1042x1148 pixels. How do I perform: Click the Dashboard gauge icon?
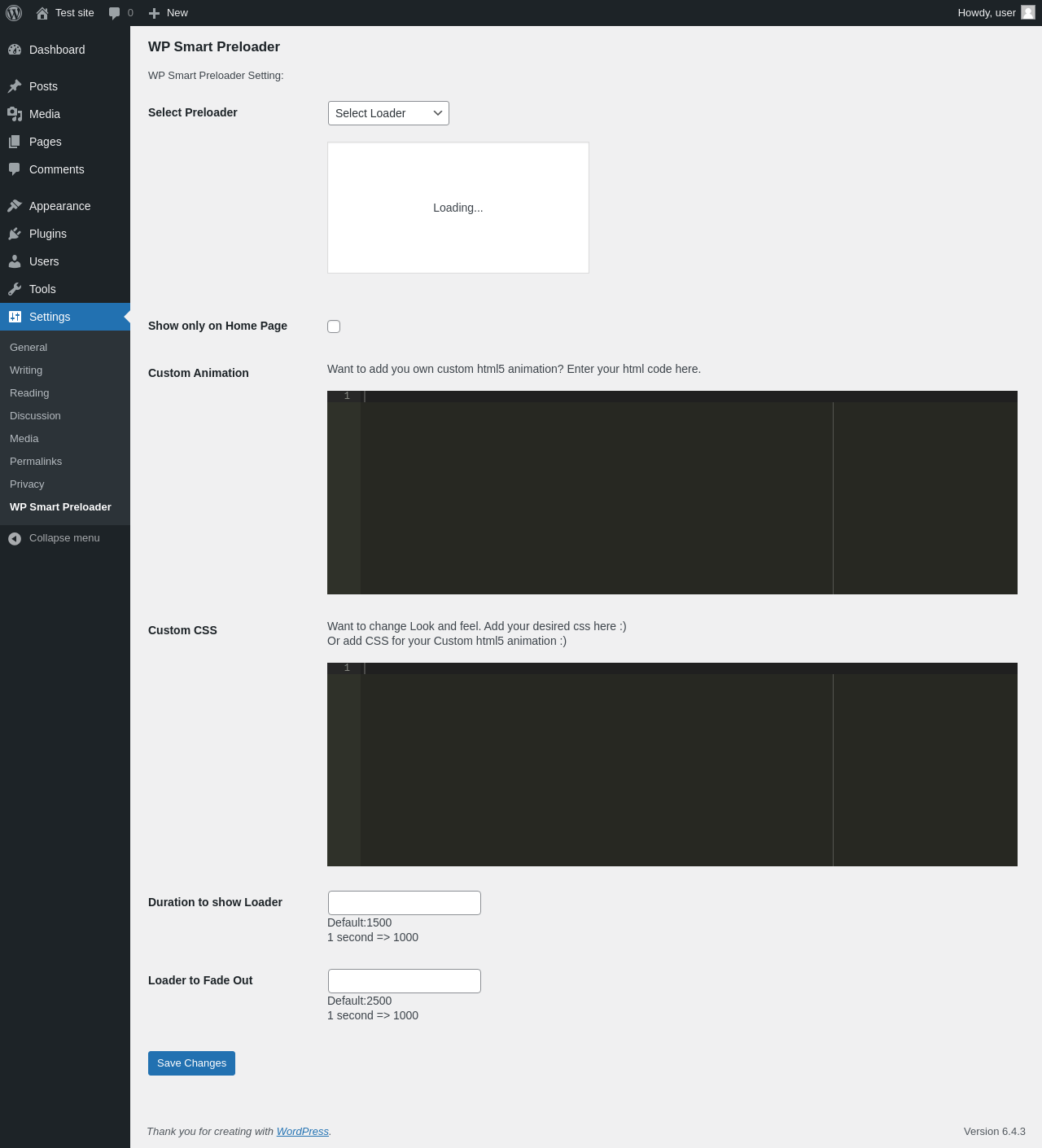(x=15, y=50)
